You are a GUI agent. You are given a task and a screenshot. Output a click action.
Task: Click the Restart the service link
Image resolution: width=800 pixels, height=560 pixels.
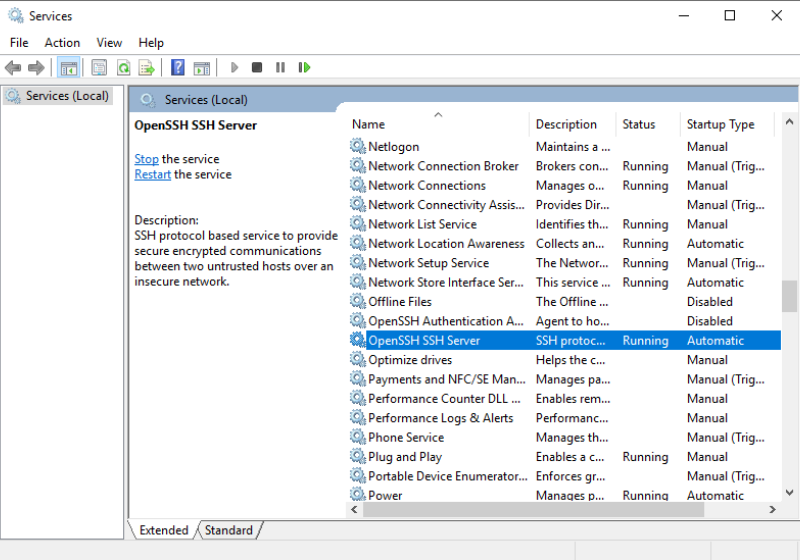(153, 174)
